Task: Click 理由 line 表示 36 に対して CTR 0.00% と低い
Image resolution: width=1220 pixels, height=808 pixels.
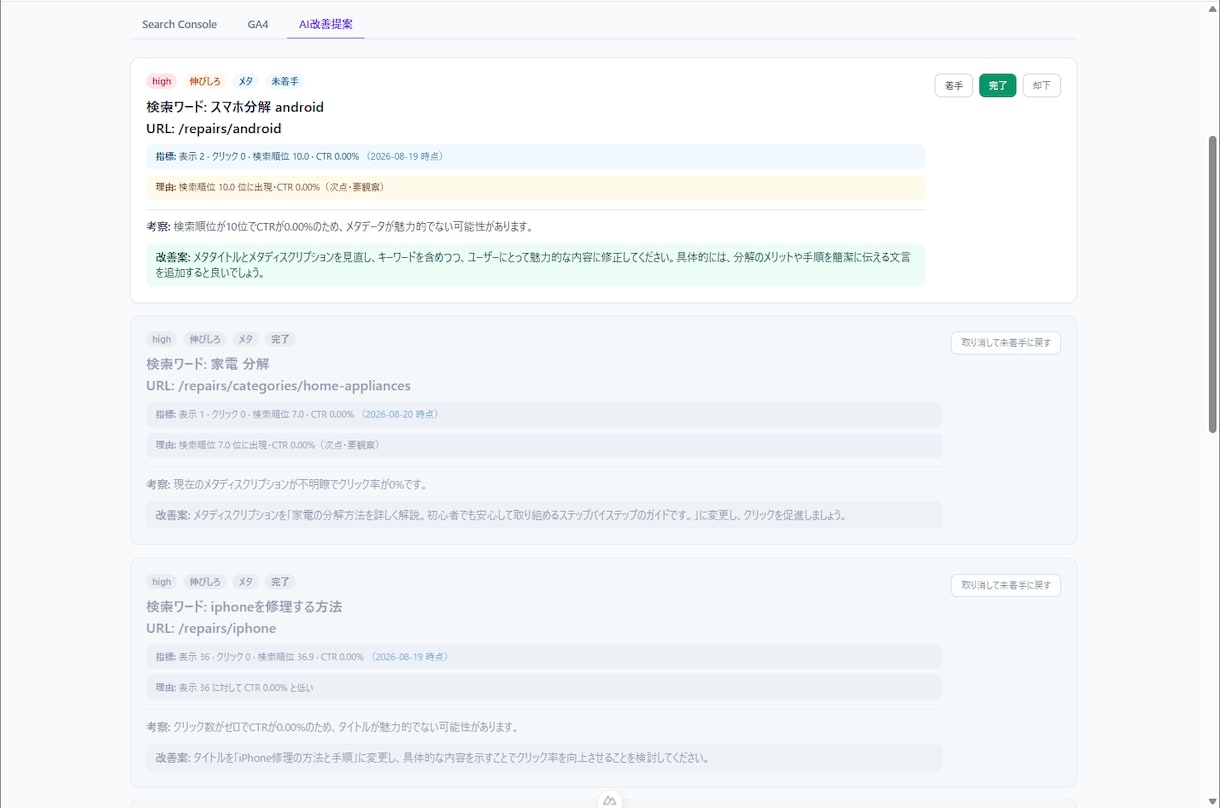Action: [544, 688]
